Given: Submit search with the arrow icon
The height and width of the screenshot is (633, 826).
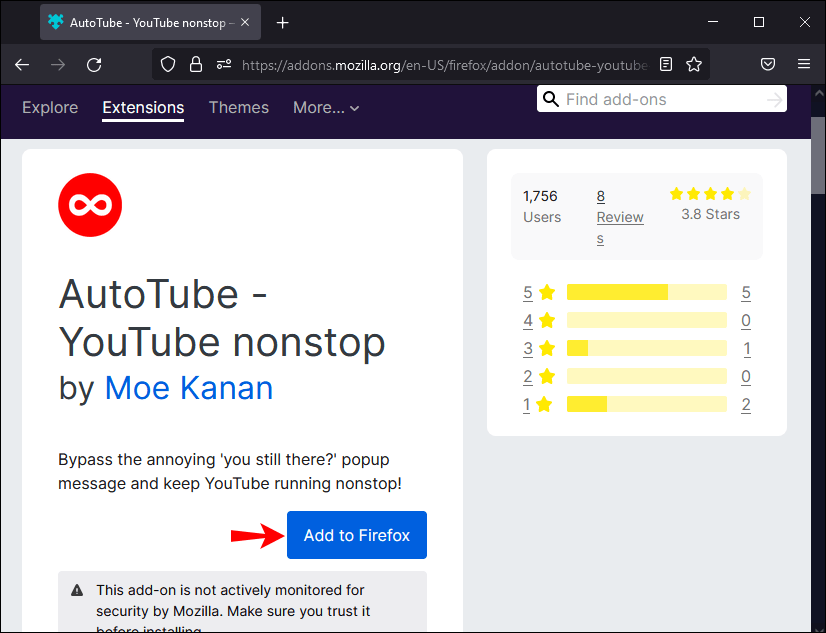Looking at the screenshot, I should [774, 99].
